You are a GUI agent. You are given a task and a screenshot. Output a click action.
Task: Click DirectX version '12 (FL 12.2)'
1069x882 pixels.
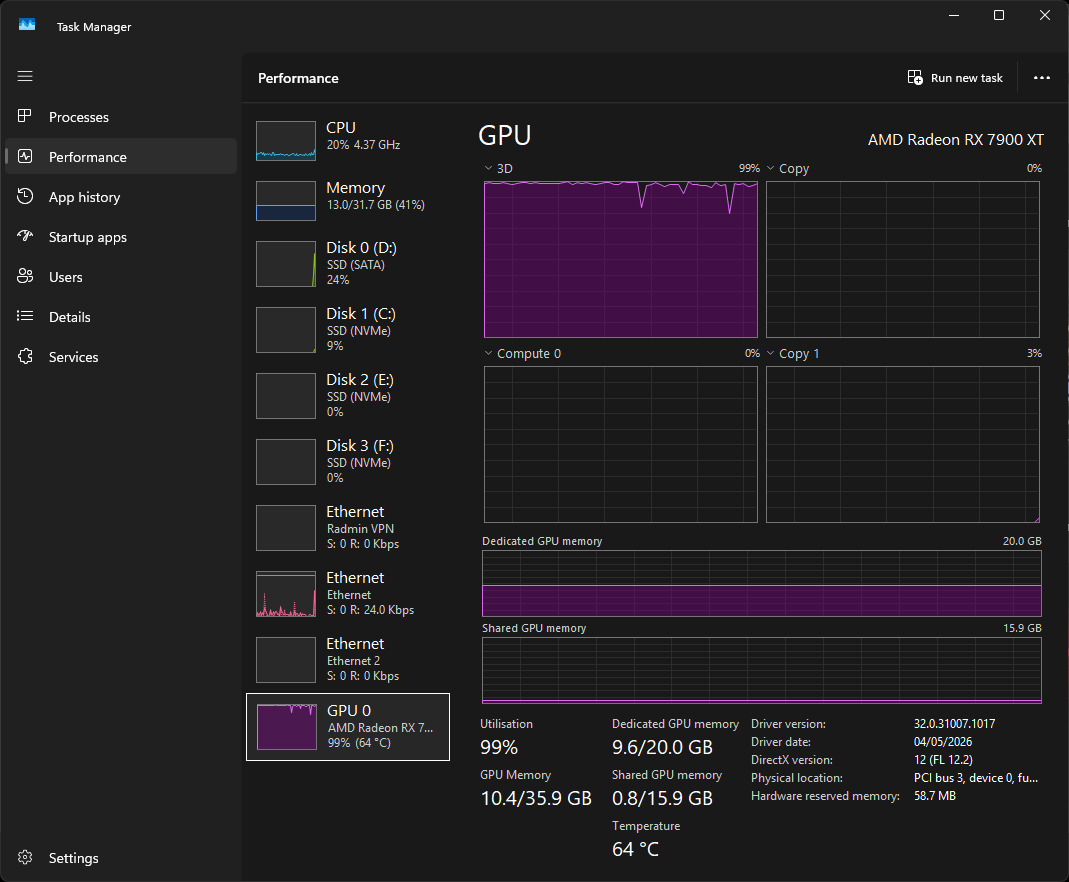[943, 759]
